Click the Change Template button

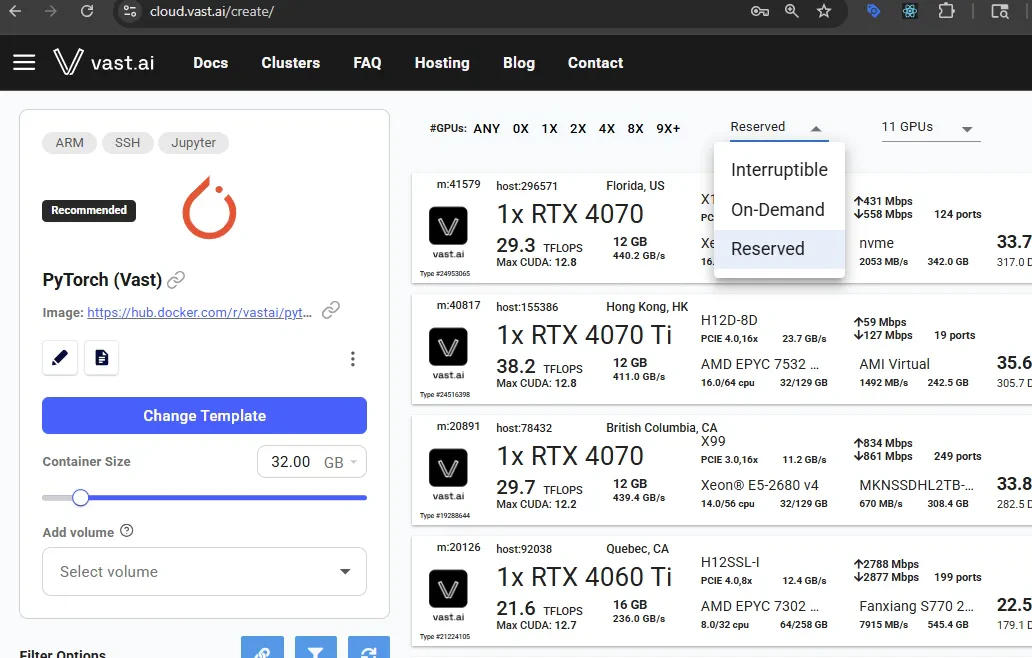(x=204, y=415)
